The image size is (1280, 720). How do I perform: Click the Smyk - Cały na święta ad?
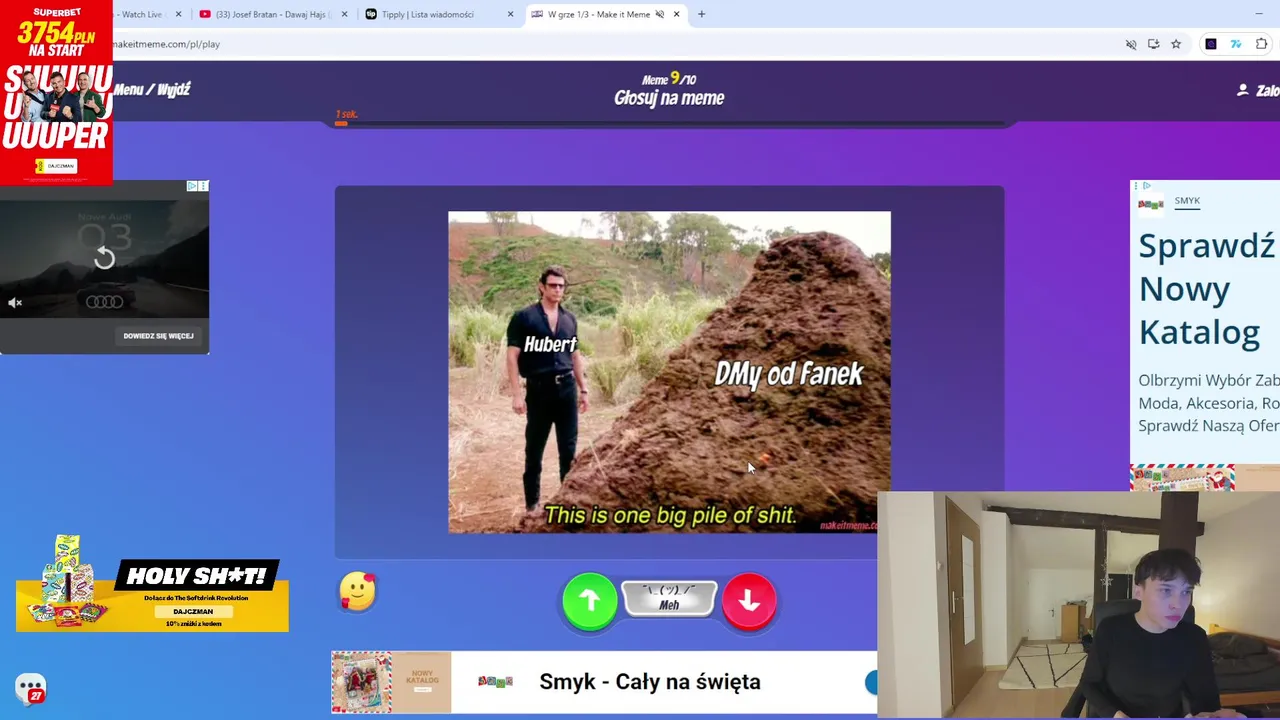click(x=650, y=682)
